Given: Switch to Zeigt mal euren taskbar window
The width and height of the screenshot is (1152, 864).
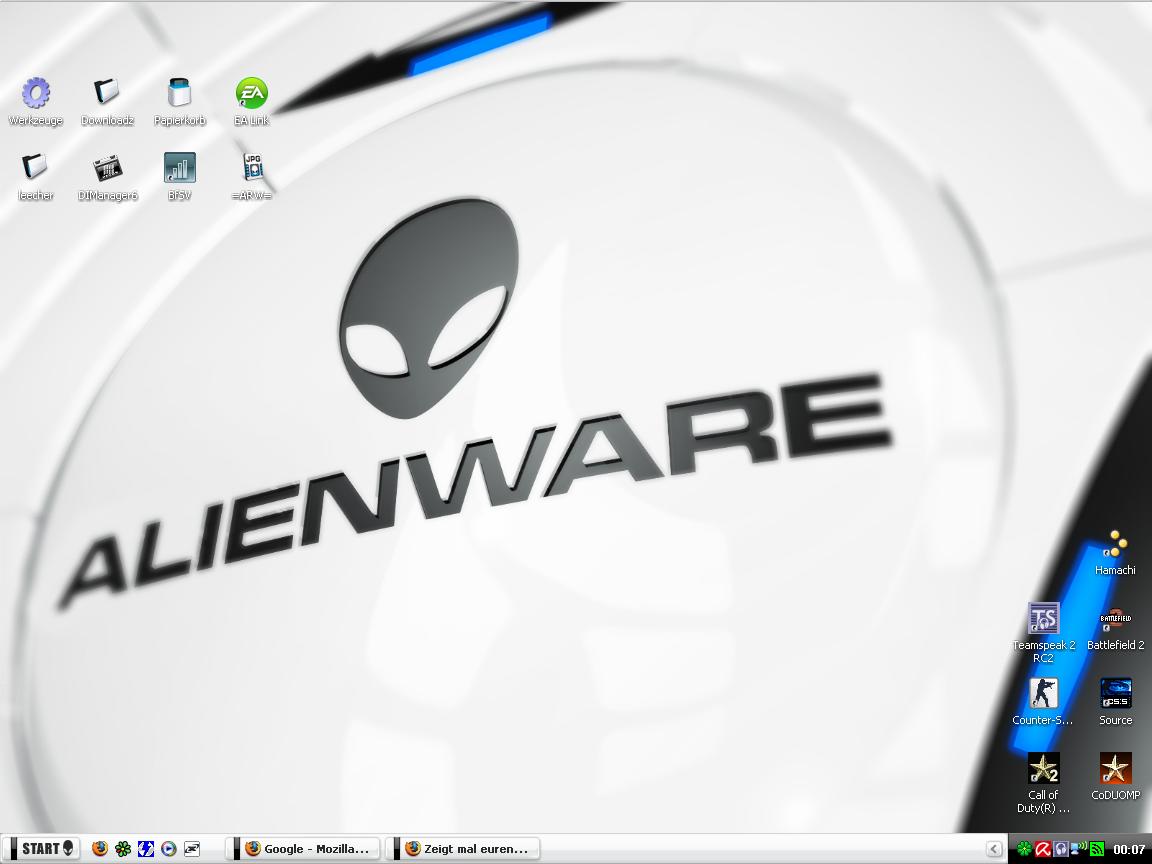Looking at the screenshot, I should point(464,849).
